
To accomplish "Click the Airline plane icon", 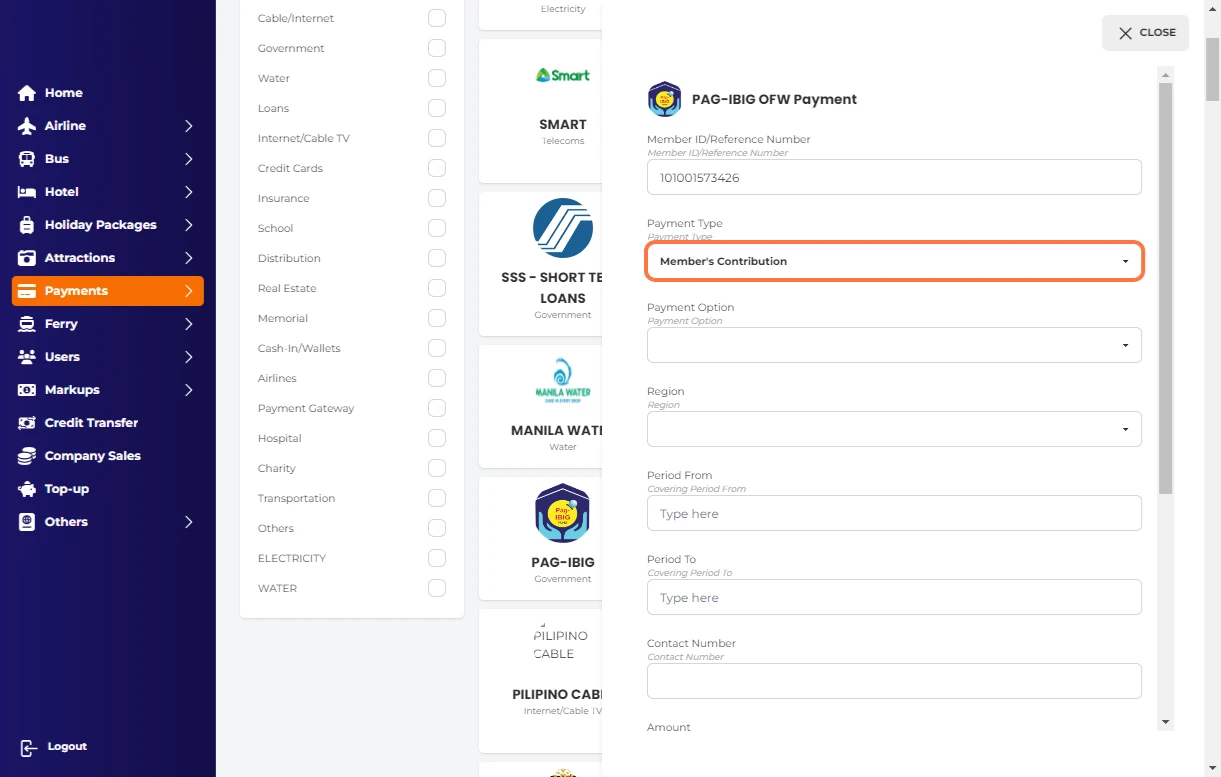I will tap(27, 126).
